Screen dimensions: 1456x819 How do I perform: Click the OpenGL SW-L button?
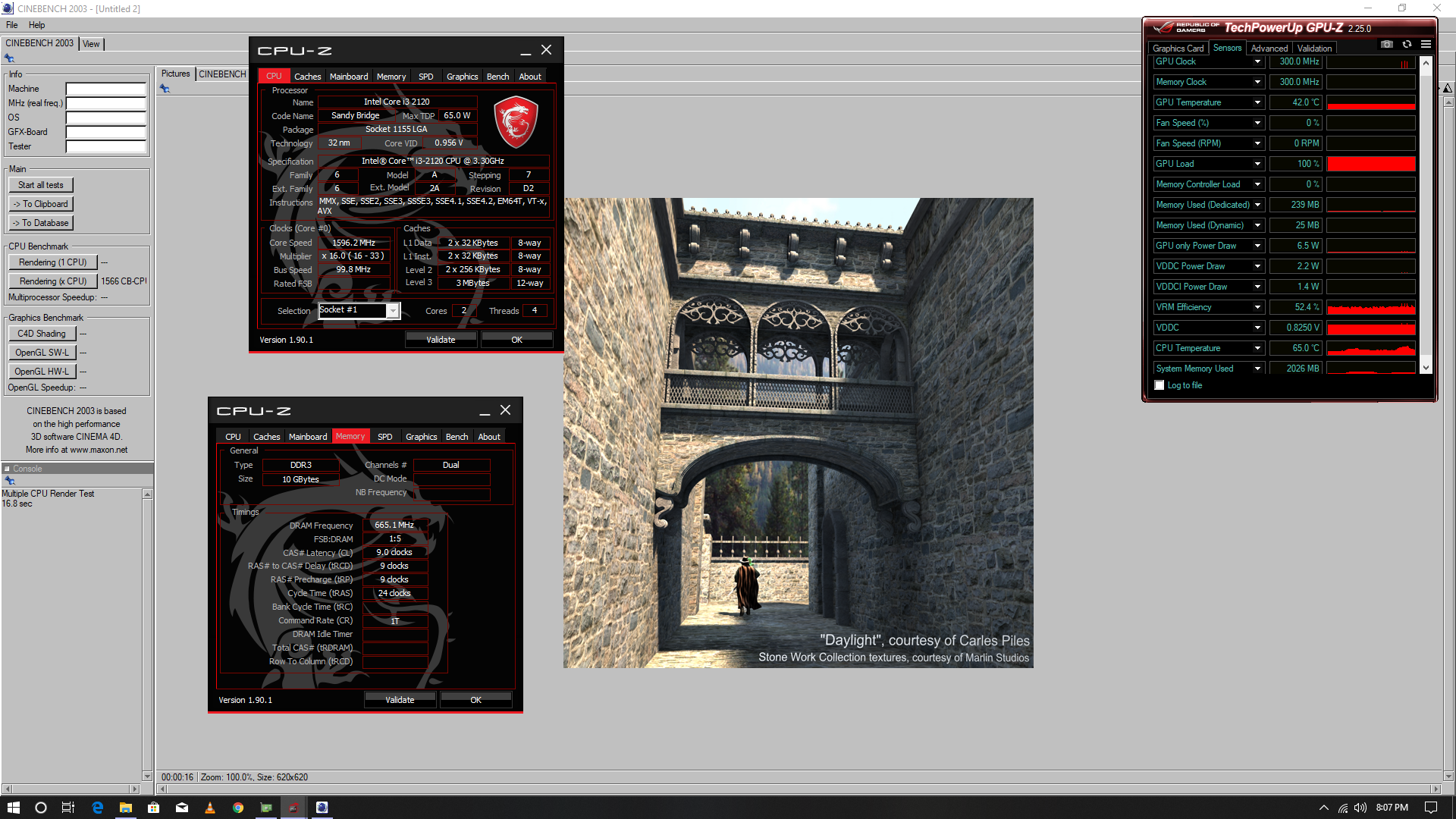[42, 353]
